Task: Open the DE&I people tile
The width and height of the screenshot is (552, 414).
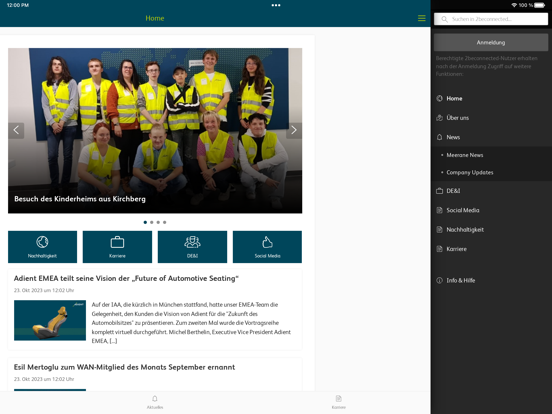Action: coord(192,247)
